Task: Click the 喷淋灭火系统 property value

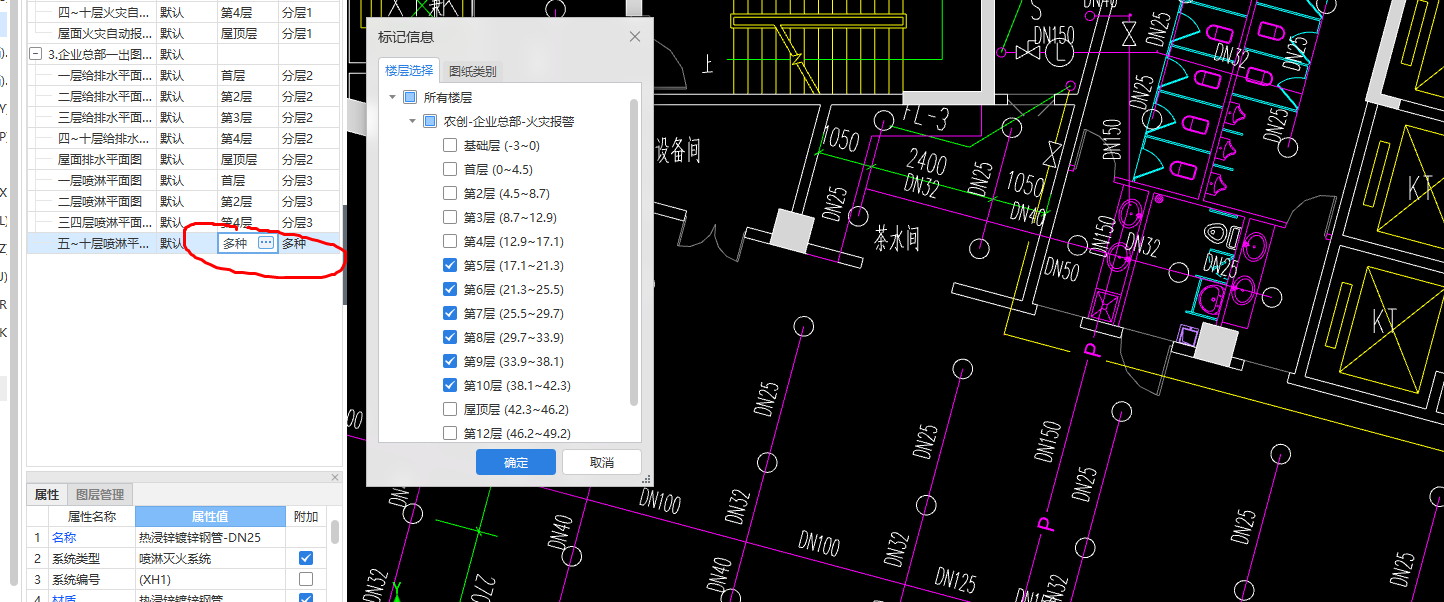Action: coord(210,558)
